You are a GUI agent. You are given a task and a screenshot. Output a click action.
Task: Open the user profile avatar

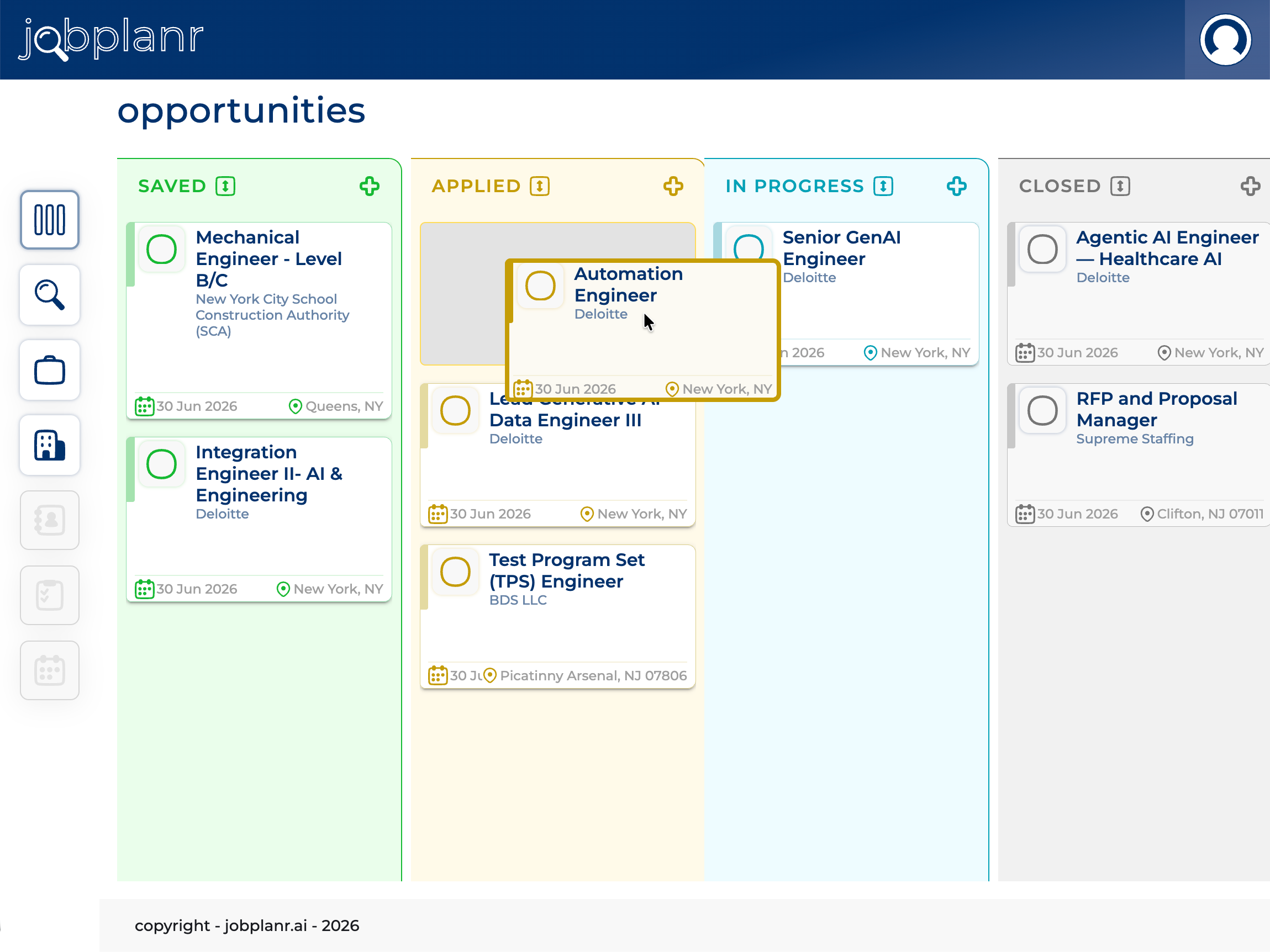[1225, 40]
